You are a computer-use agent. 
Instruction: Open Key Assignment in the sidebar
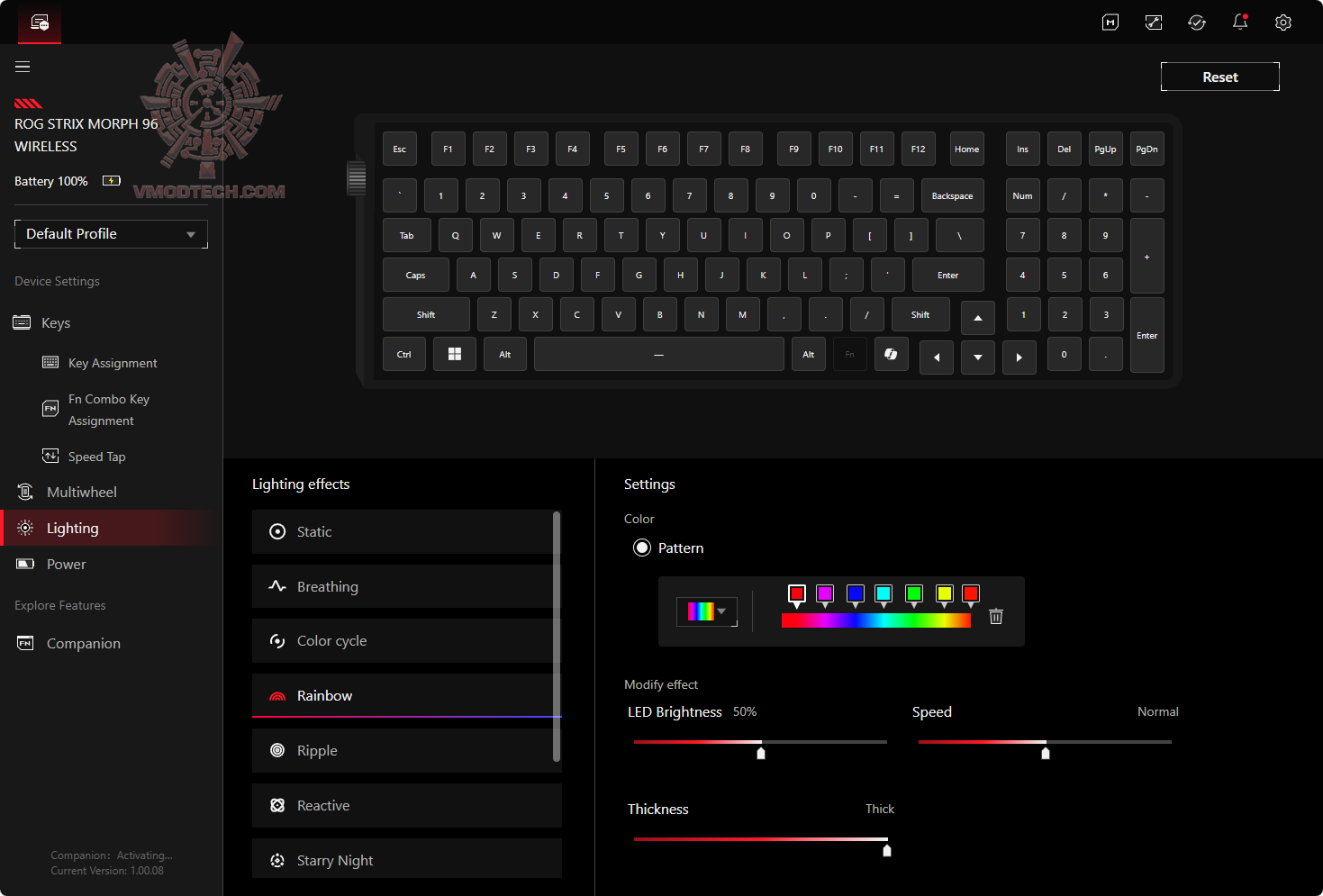[x=113, y=363]
